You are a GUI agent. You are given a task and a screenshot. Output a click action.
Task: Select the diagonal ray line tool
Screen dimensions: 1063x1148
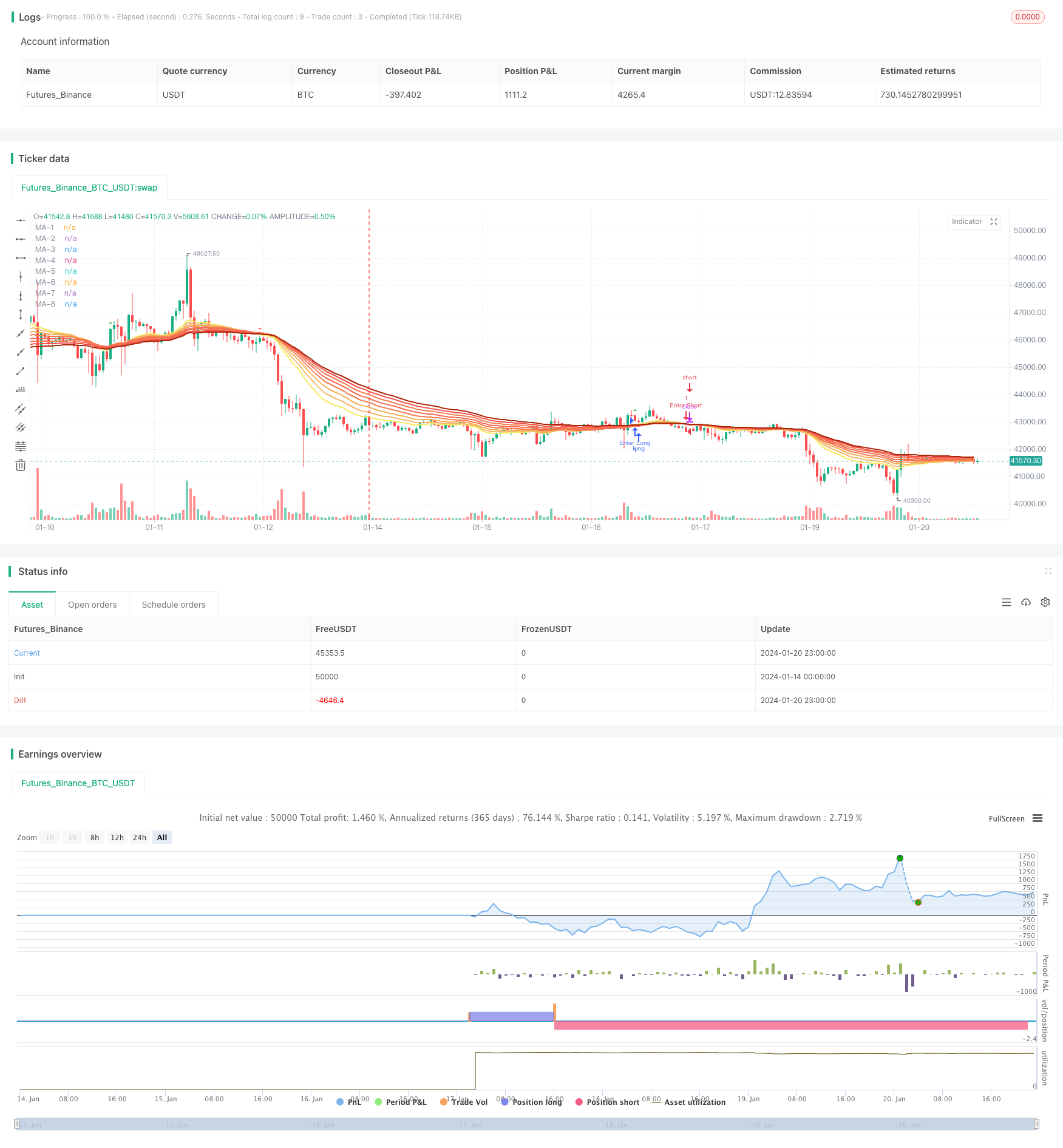coord(21,352)
